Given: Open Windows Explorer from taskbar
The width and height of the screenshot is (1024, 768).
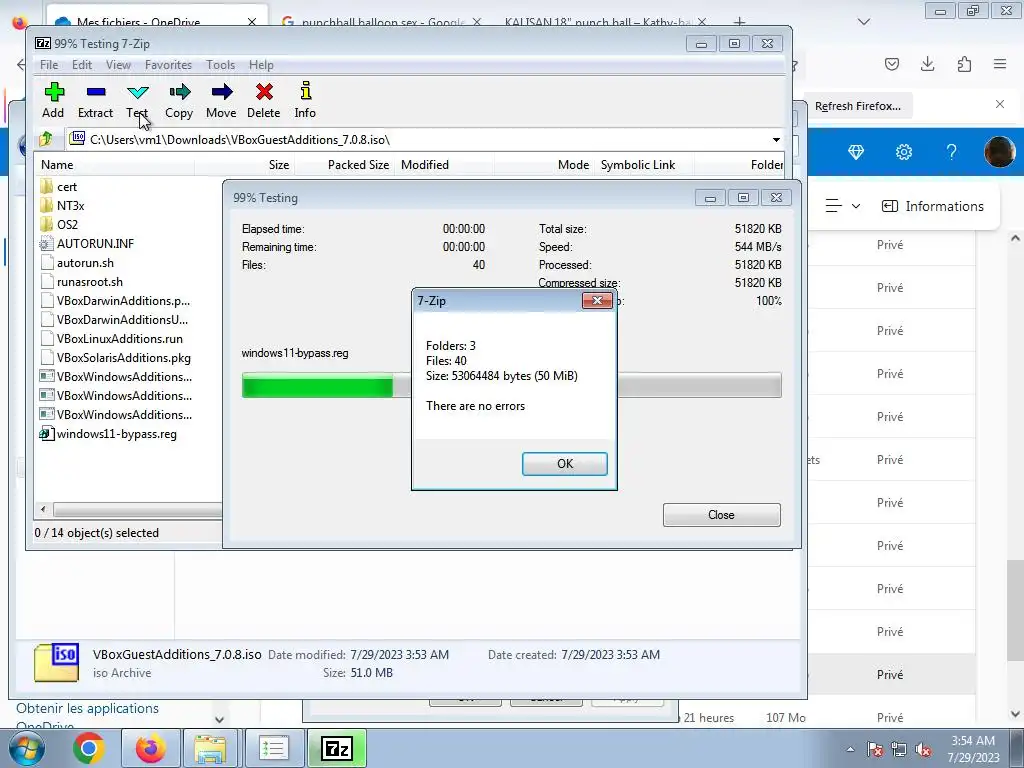Looking at the screenshot, I should pos(210,748).
